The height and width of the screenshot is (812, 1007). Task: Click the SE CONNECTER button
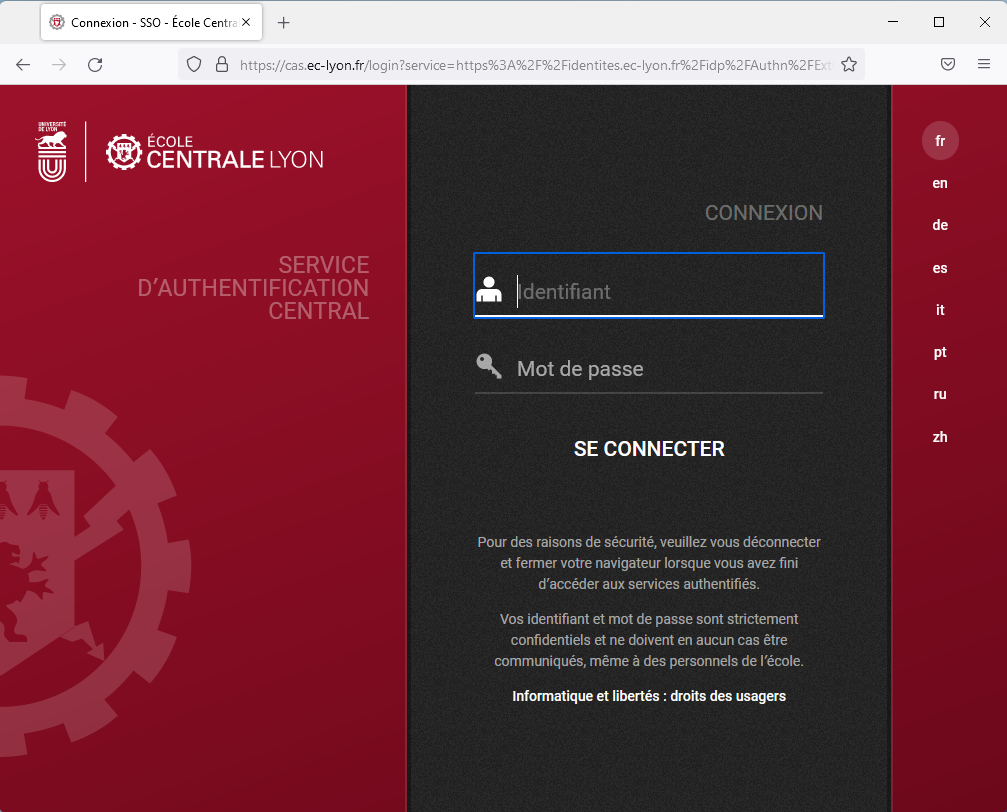point(648,448)
